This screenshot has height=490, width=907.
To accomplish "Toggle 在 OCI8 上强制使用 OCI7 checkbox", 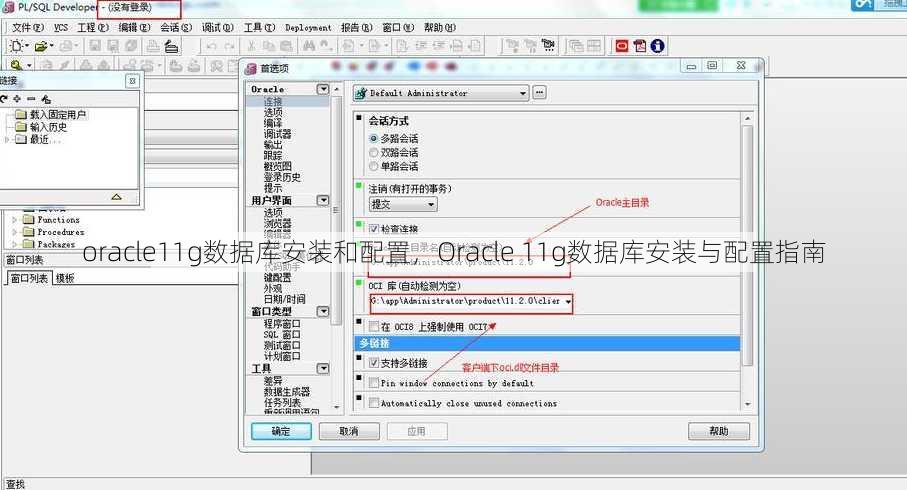I will click(x=374, y=327).
